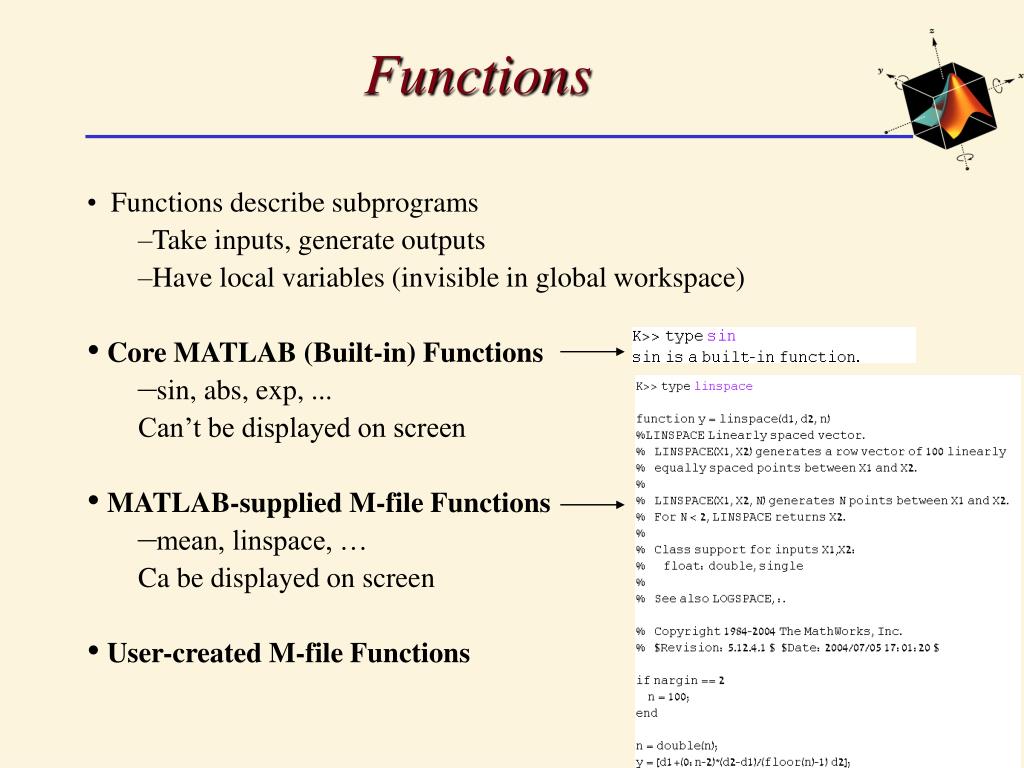
Task: Click the code line starting "y = [d1+(0:n-2)"
Action: (x=743, y=761)
